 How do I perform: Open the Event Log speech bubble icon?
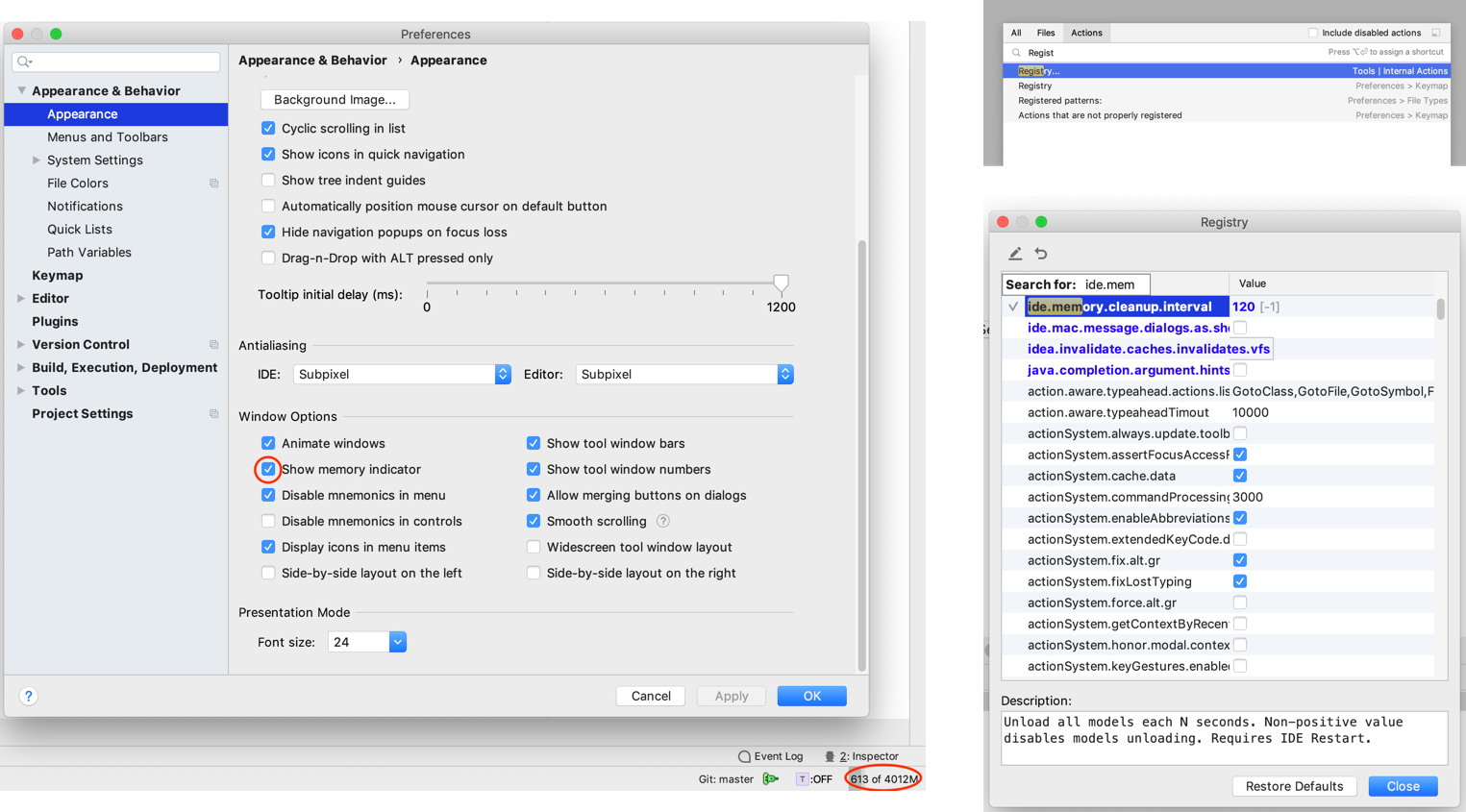744,756
